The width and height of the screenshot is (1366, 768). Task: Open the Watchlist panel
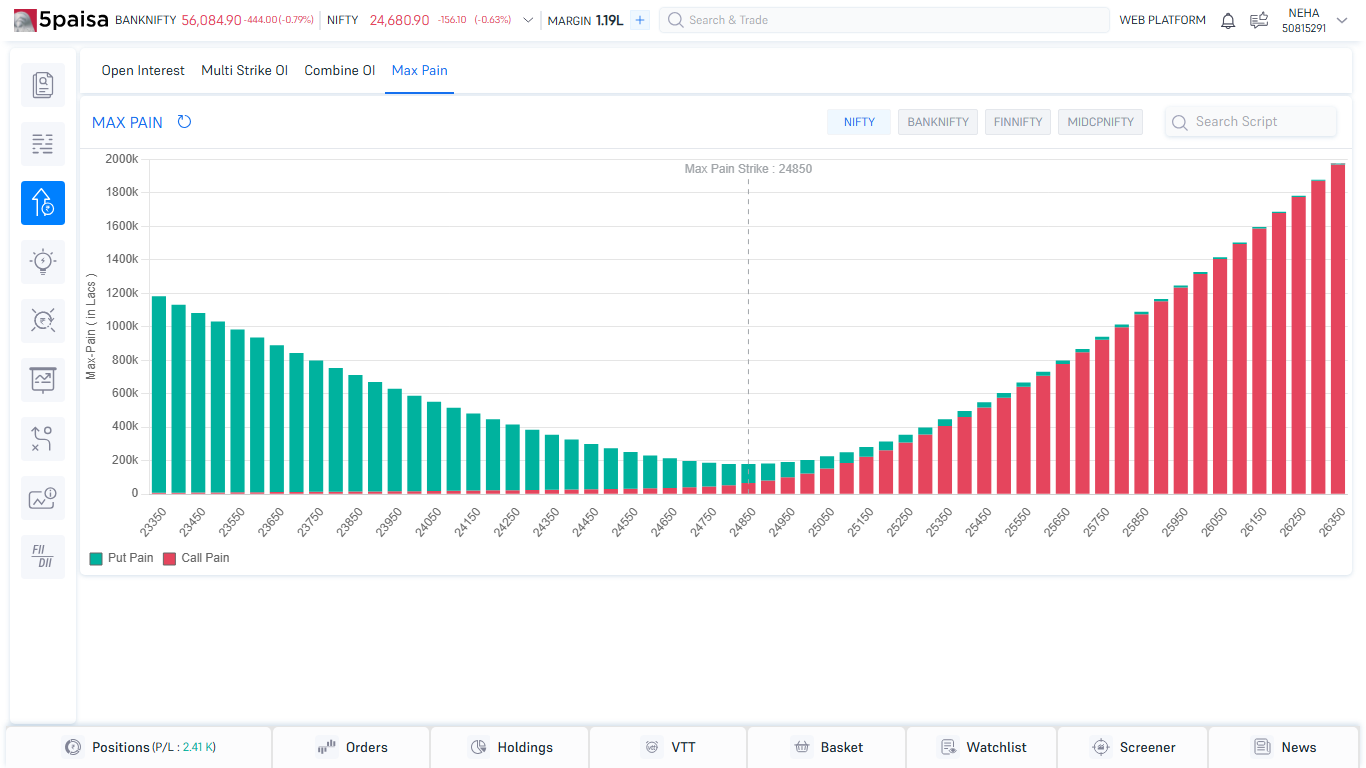(x=982, y=747)
